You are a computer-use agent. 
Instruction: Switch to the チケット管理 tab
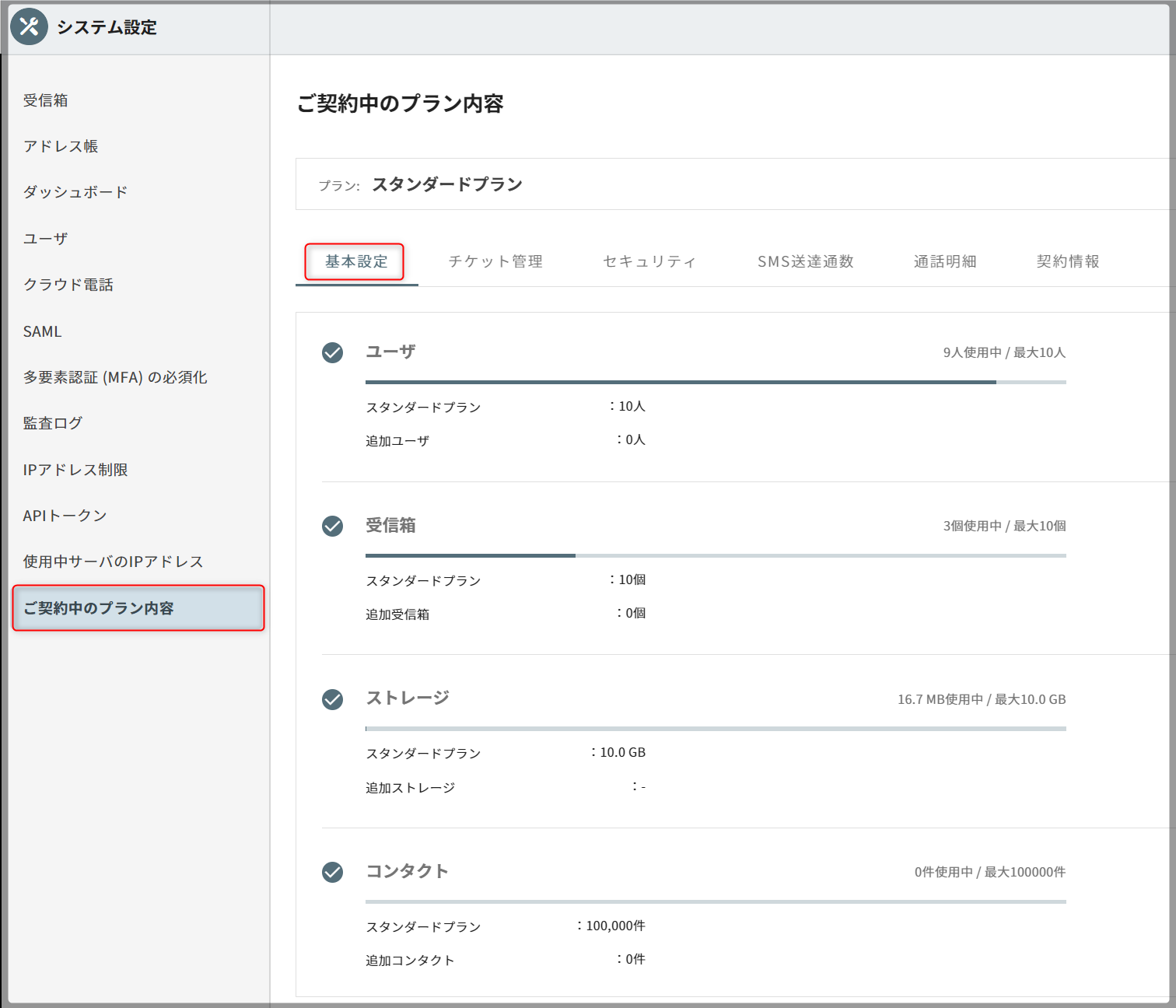[495, 261]
